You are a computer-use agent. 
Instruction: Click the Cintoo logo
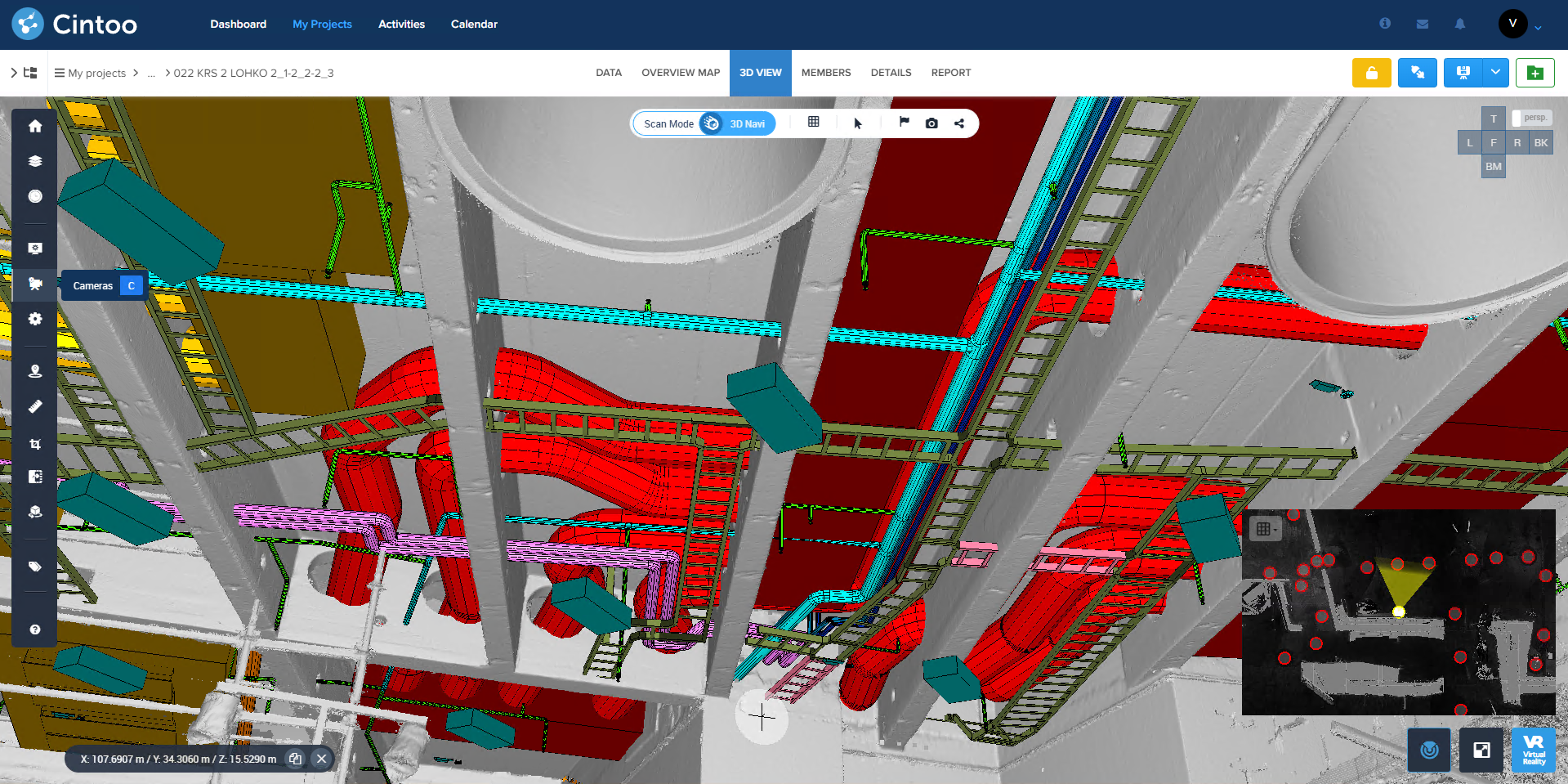coord(74,24)
